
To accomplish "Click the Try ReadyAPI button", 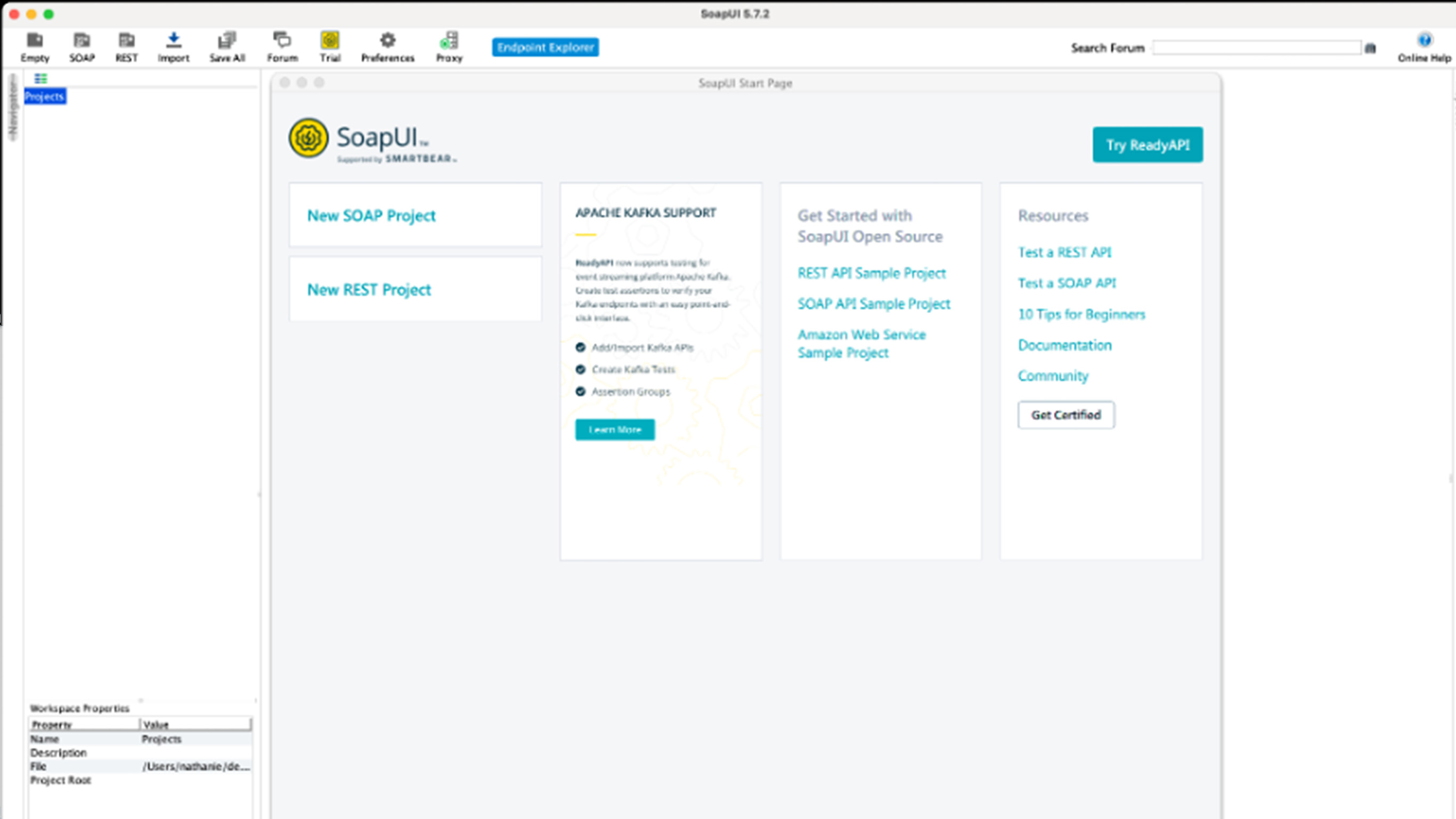I will (1148, 145).
